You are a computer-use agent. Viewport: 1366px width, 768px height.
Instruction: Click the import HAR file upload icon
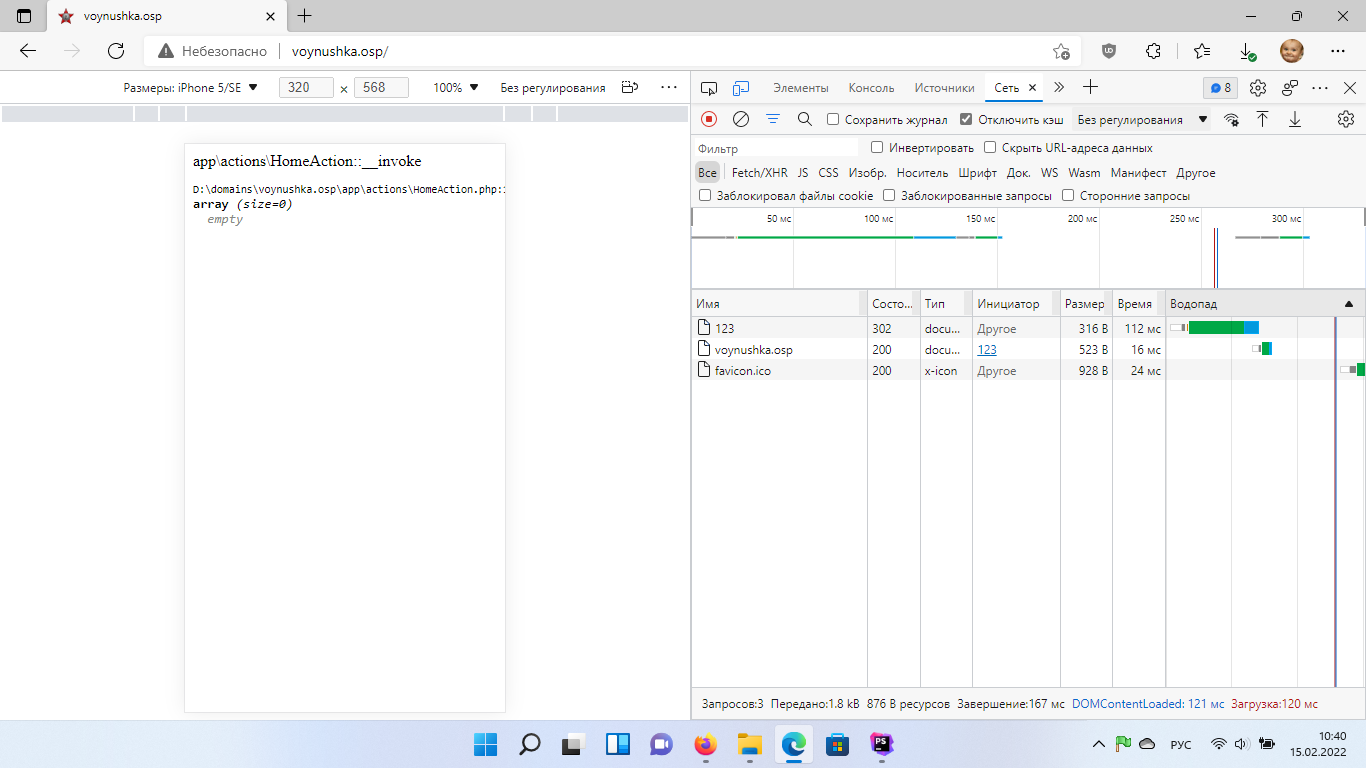(x=1263, y=119)
